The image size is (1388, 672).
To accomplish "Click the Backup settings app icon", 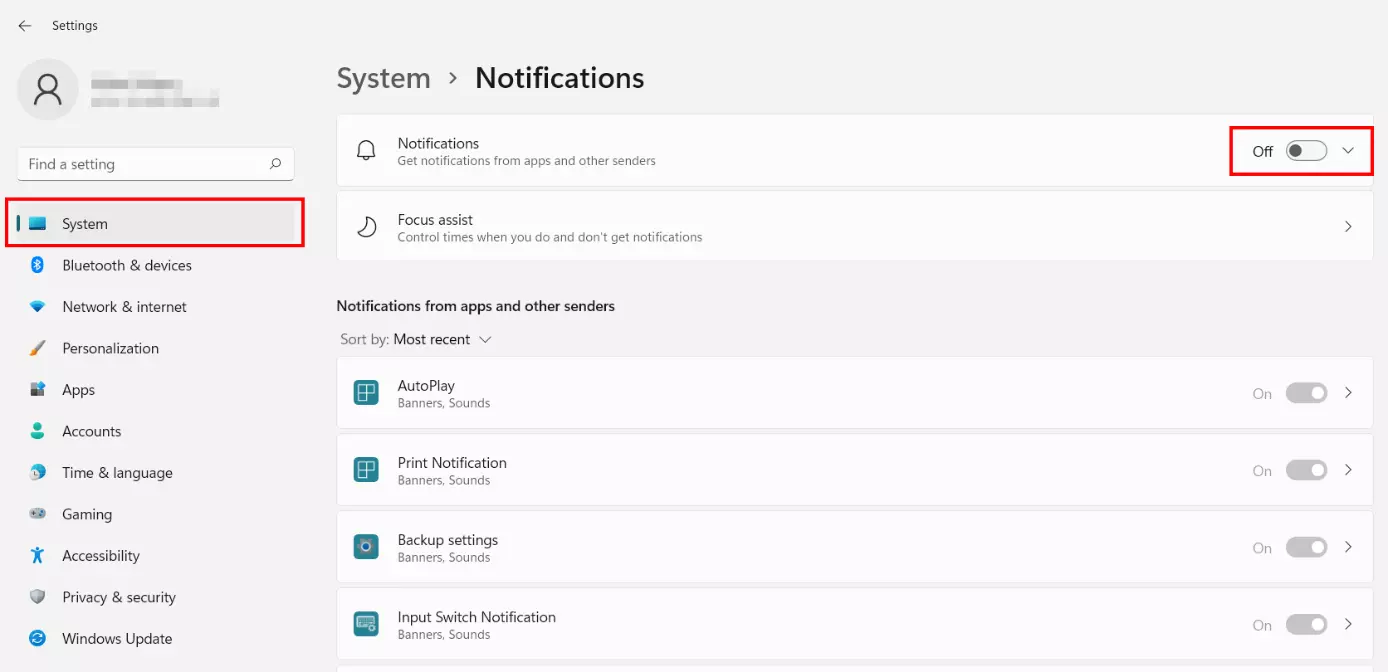I will pyautogui.click(x=366, y=547).
